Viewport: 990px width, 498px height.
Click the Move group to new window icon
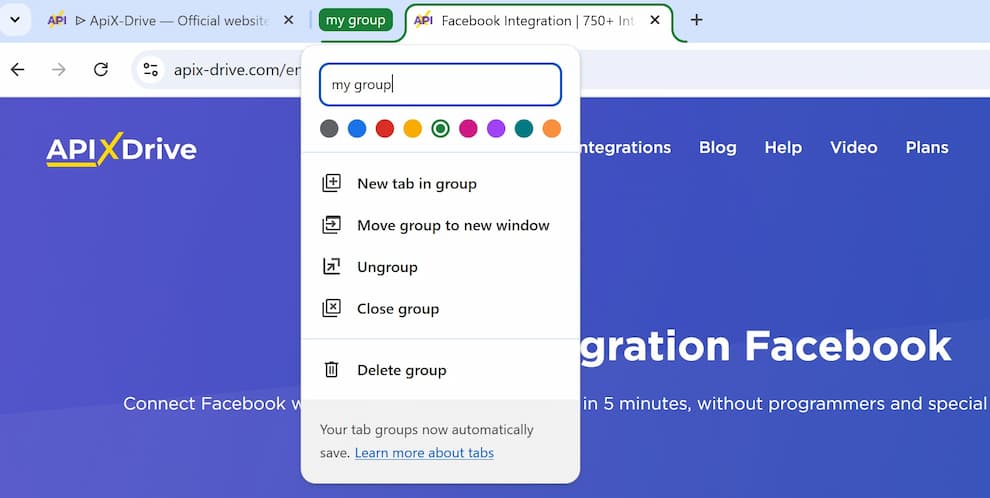[331, 225]
